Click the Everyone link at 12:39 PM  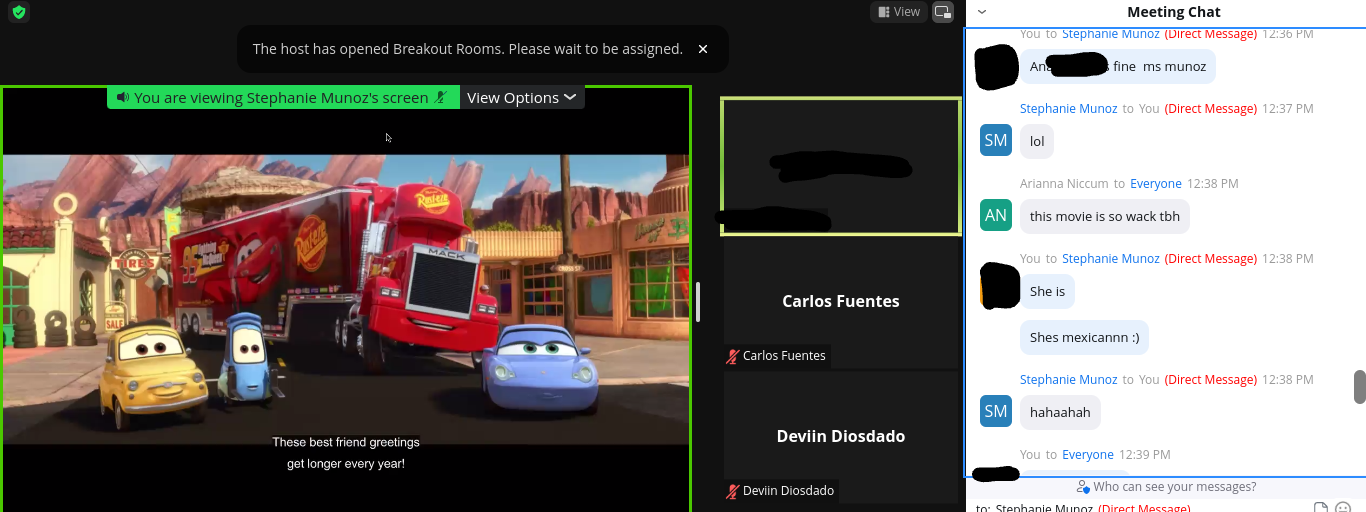point(1088,454)
